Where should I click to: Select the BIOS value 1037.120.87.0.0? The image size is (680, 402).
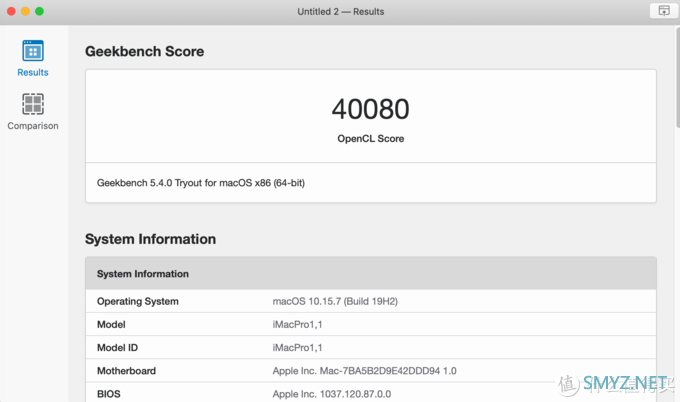tap(332, 394)
